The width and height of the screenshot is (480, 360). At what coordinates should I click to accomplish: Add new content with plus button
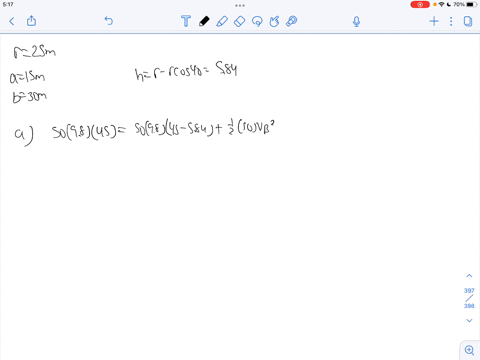pyautogui.click(x=434, y=22)
